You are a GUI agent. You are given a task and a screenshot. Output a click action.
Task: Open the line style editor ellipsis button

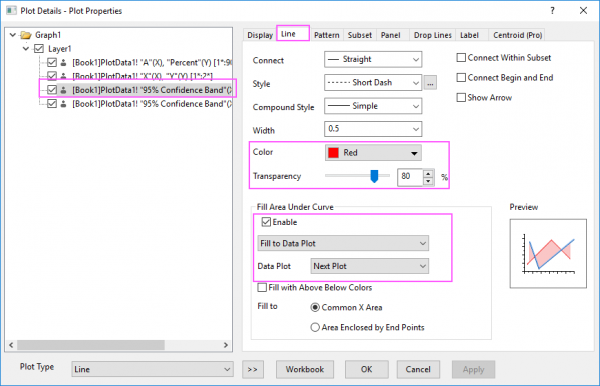point(430,83)
